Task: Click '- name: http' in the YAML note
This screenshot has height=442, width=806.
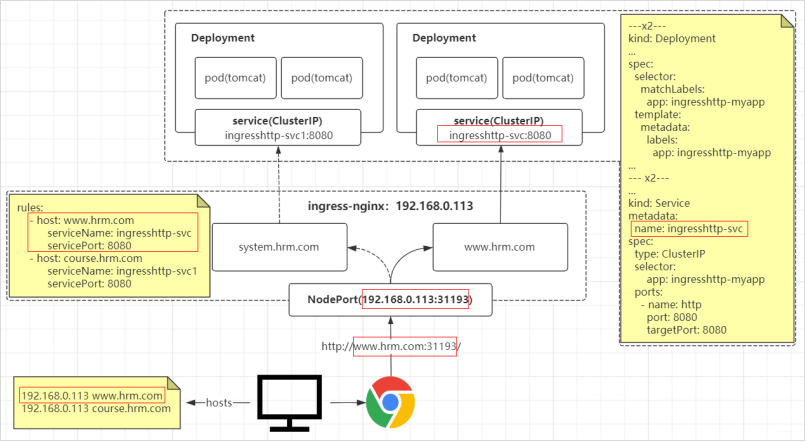Action: click(671, 305)
